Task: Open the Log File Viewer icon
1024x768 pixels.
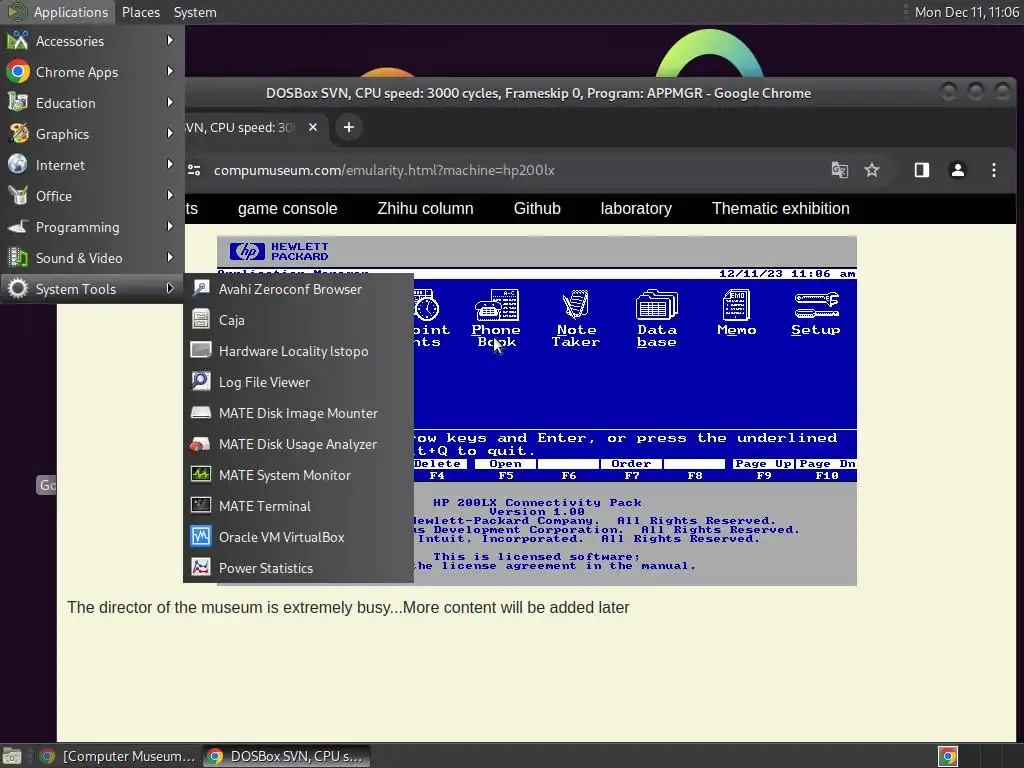Action: coord(200,382)
